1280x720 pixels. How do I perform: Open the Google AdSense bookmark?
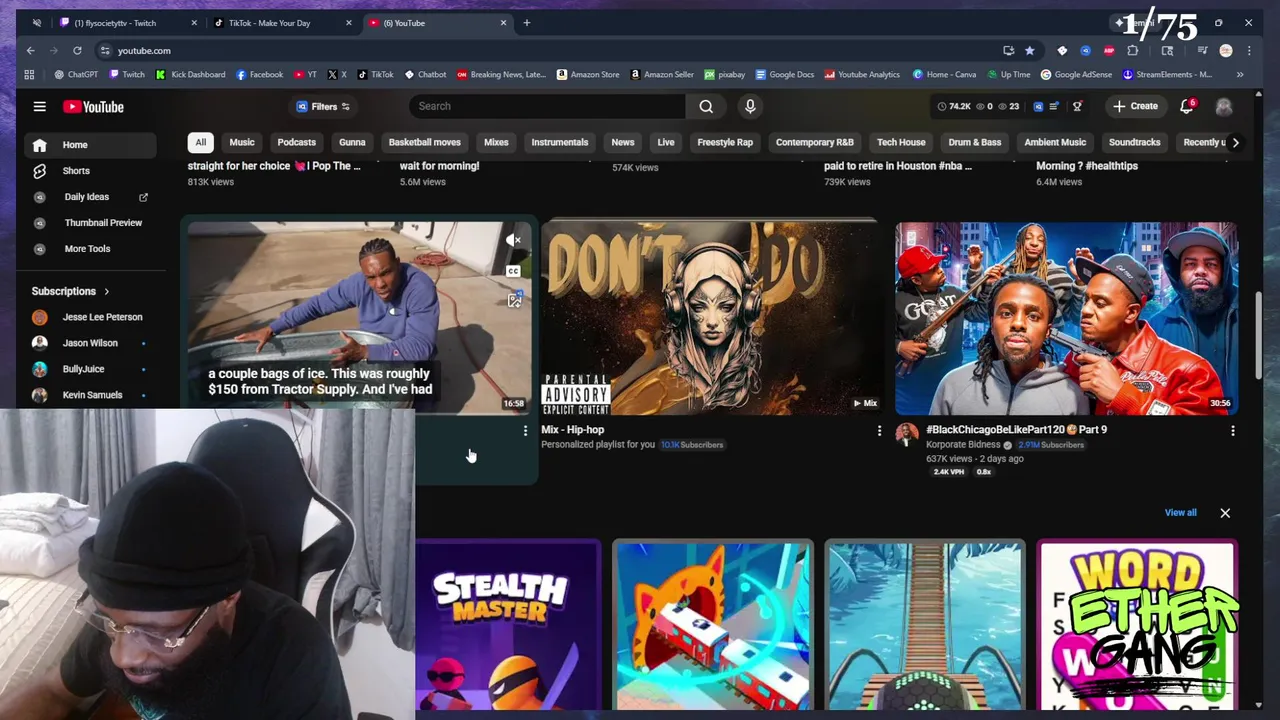pos(1076,74)
